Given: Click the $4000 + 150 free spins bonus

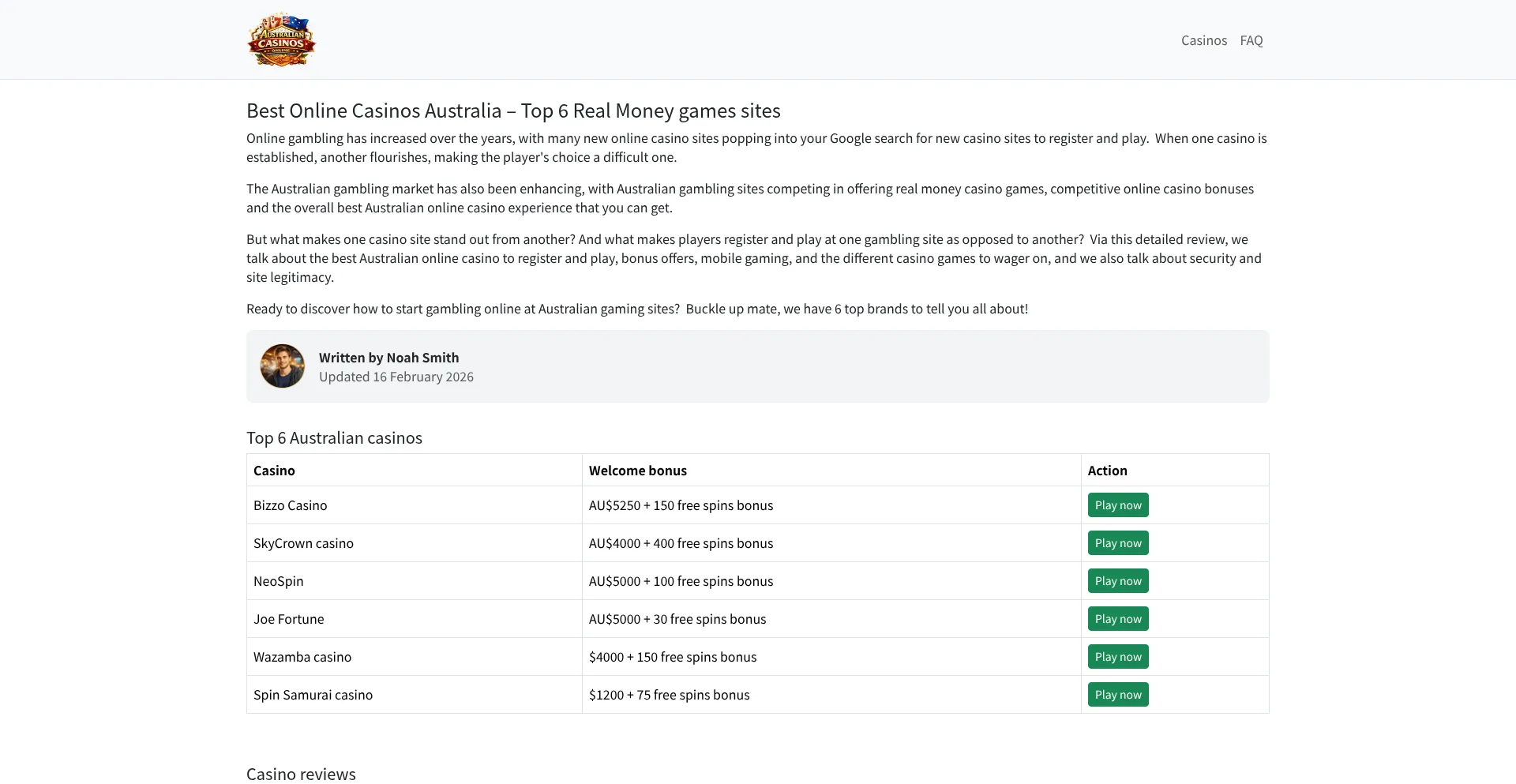Looking at the screenshot, I should [x=673, y=657].
